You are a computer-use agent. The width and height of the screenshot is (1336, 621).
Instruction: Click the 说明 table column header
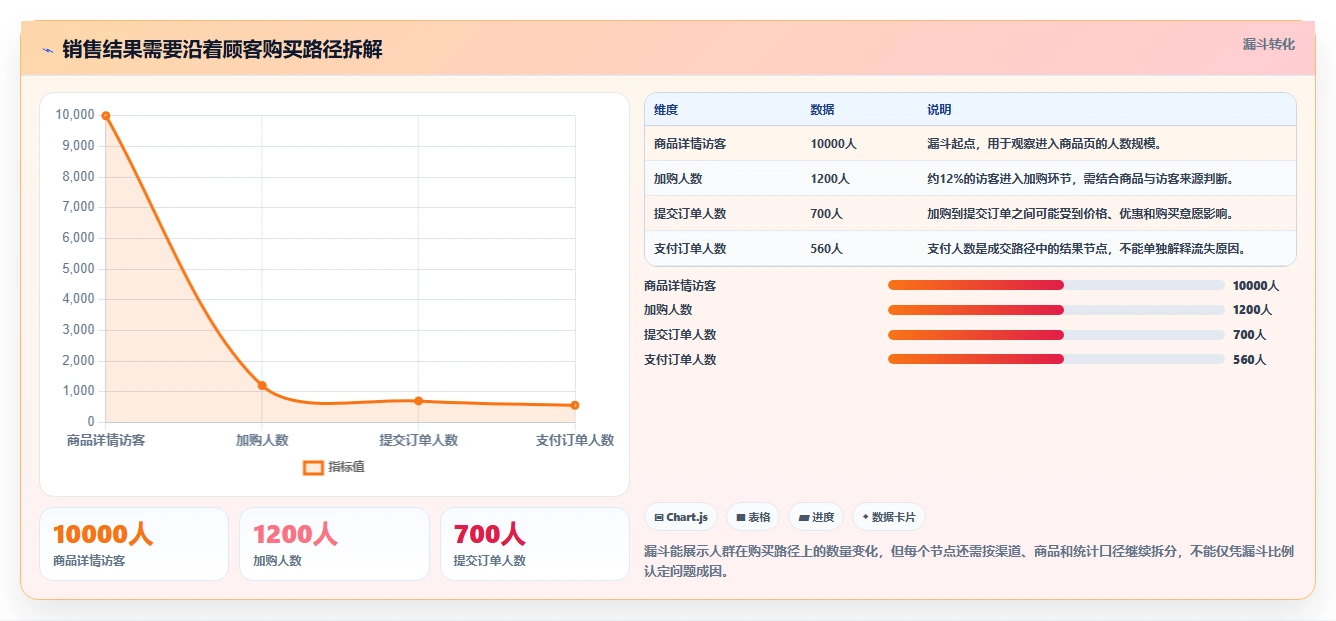[x=939, y=110]
